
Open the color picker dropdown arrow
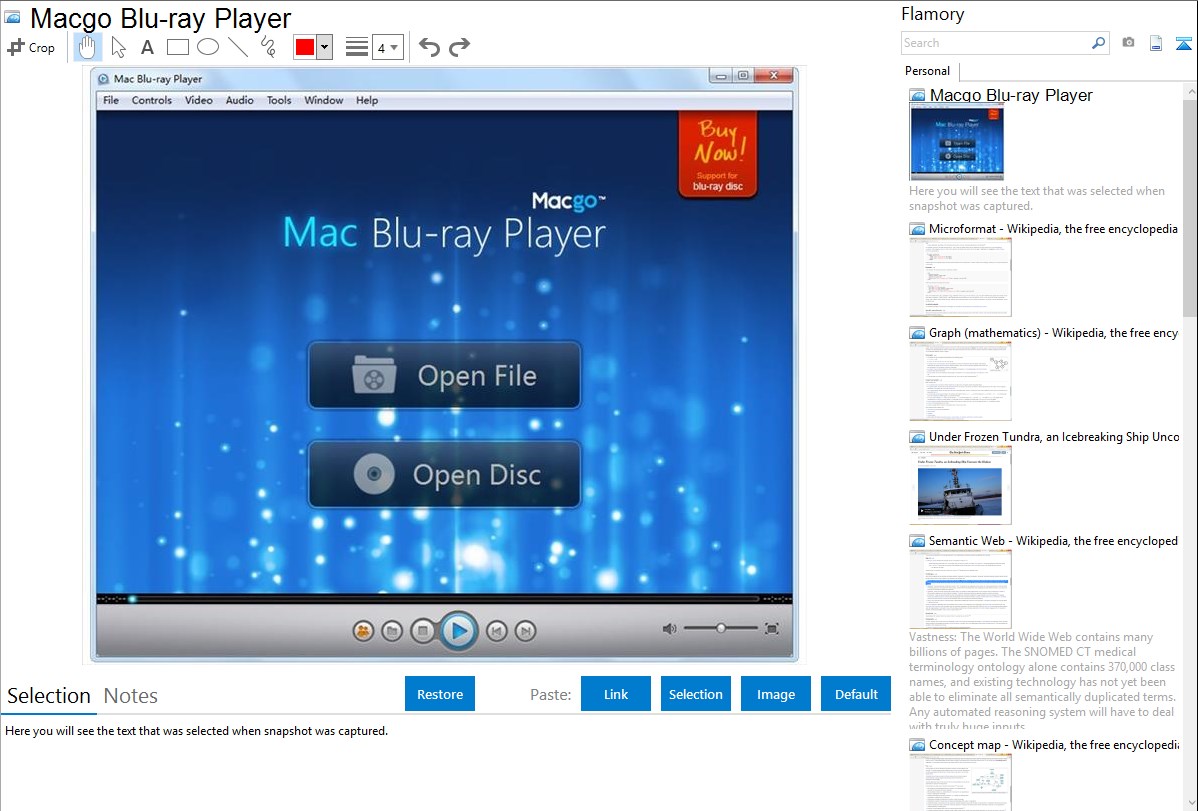point(325,47)
